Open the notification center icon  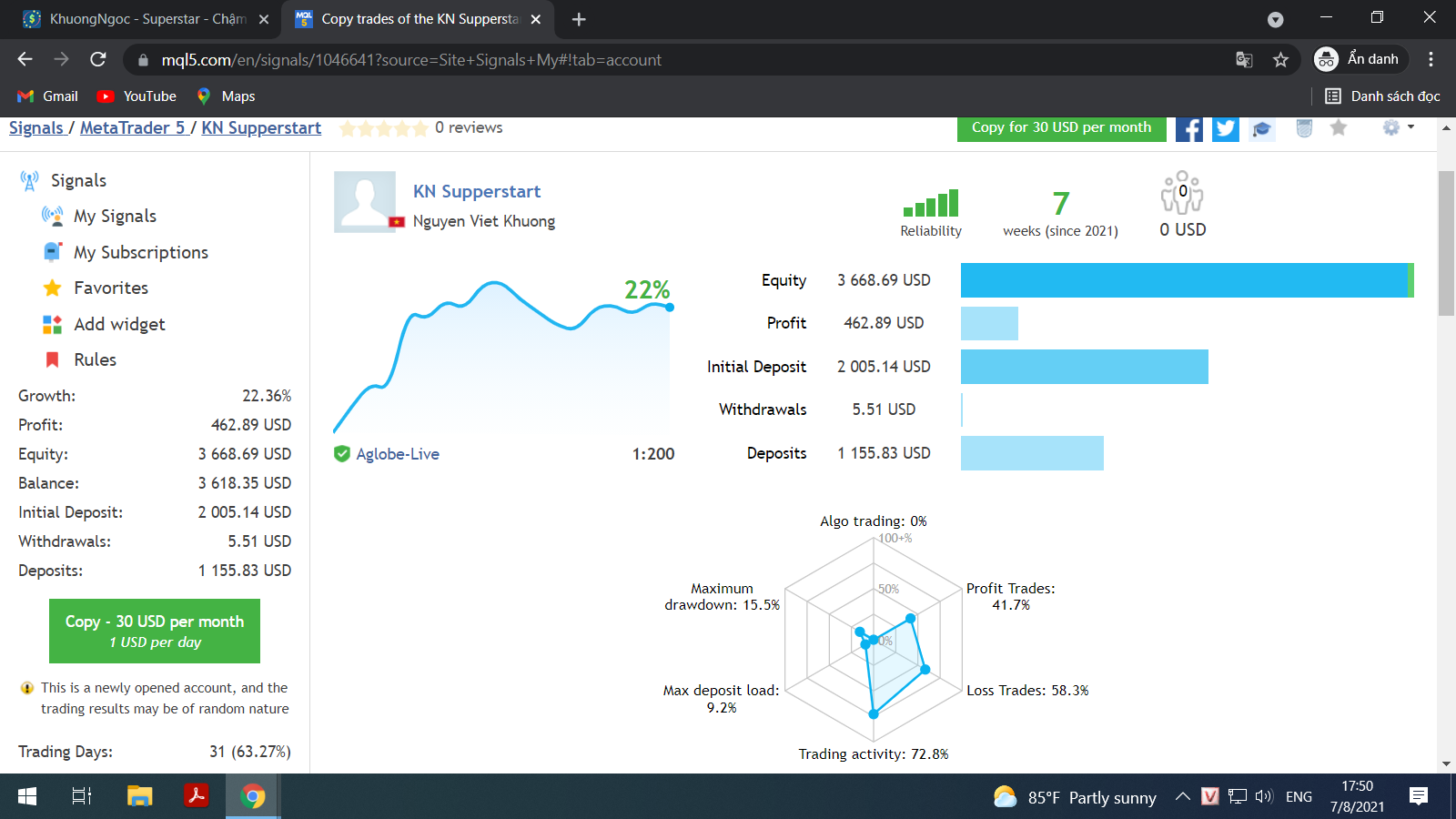click(1418, 797)
